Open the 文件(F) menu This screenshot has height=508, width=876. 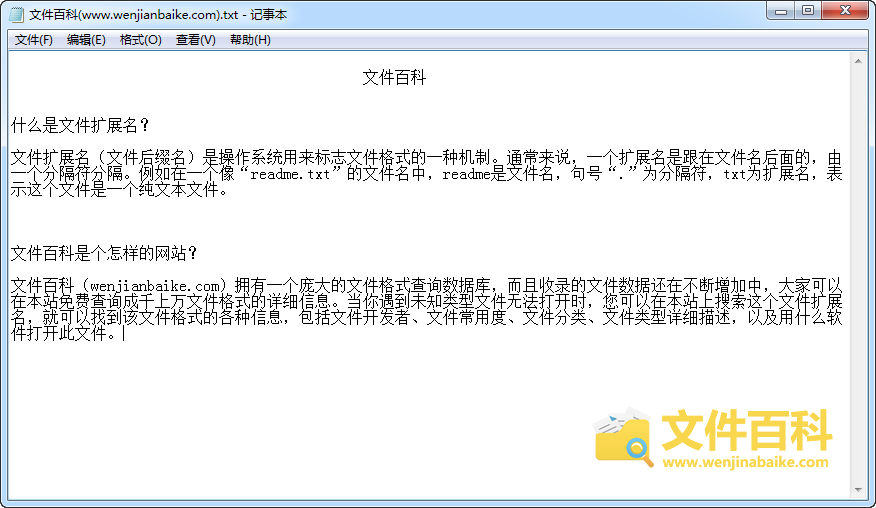[x=34, y=40]
